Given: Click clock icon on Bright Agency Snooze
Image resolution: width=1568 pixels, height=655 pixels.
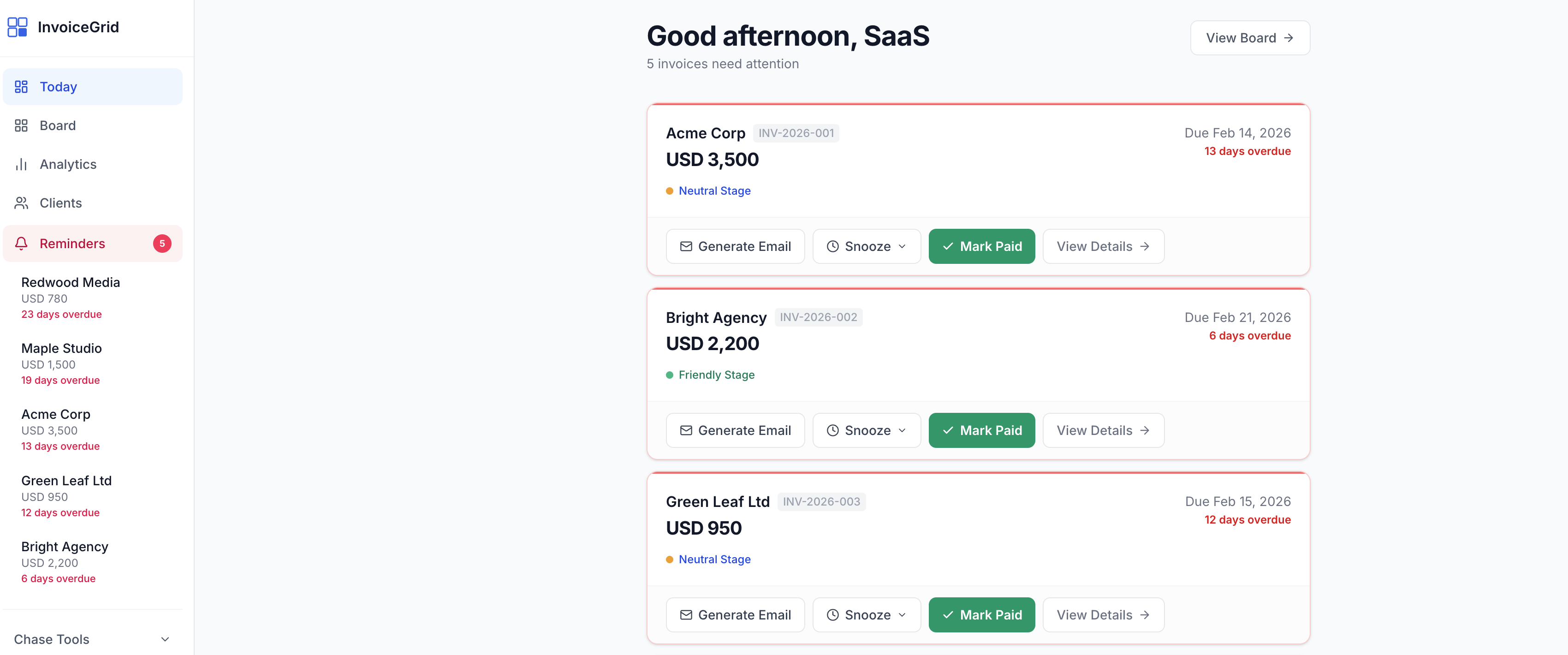Looking at the screenshot, I should click(833, 430).
